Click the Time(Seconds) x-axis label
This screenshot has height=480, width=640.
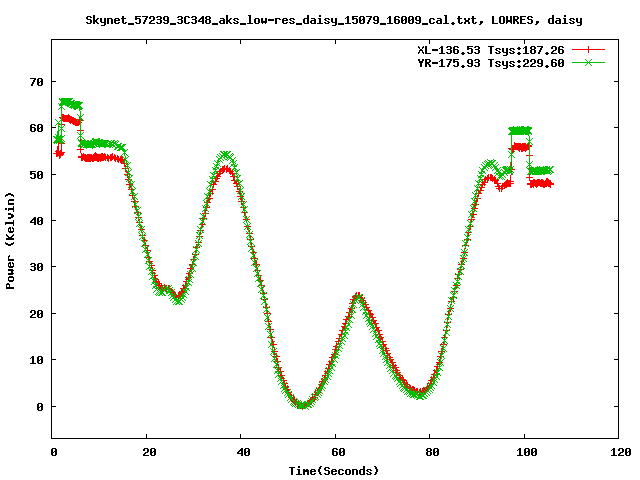[x=335, y=470]
